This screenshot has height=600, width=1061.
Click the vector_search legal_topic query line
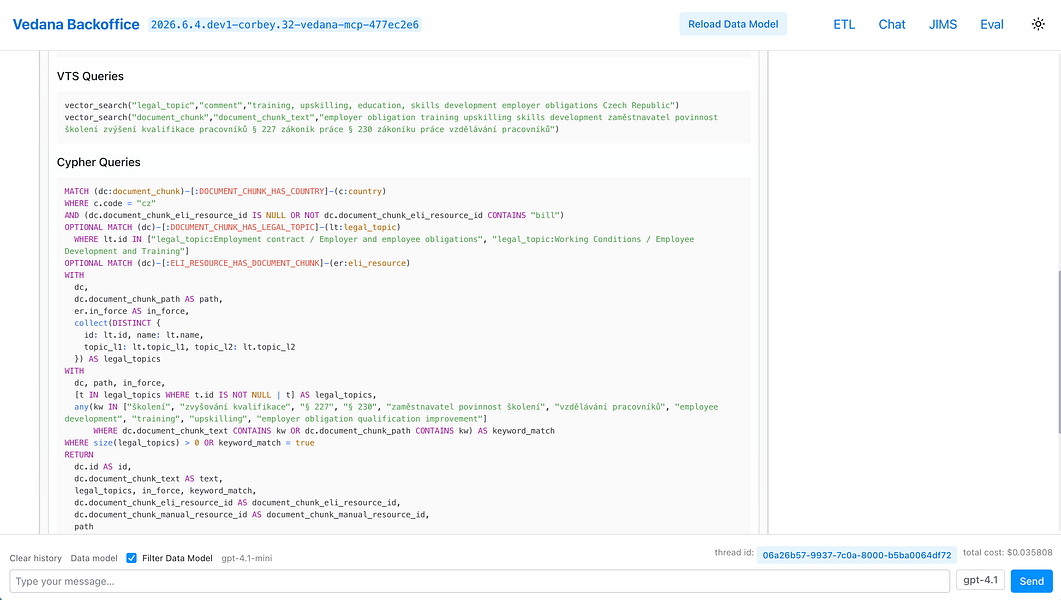371,106
